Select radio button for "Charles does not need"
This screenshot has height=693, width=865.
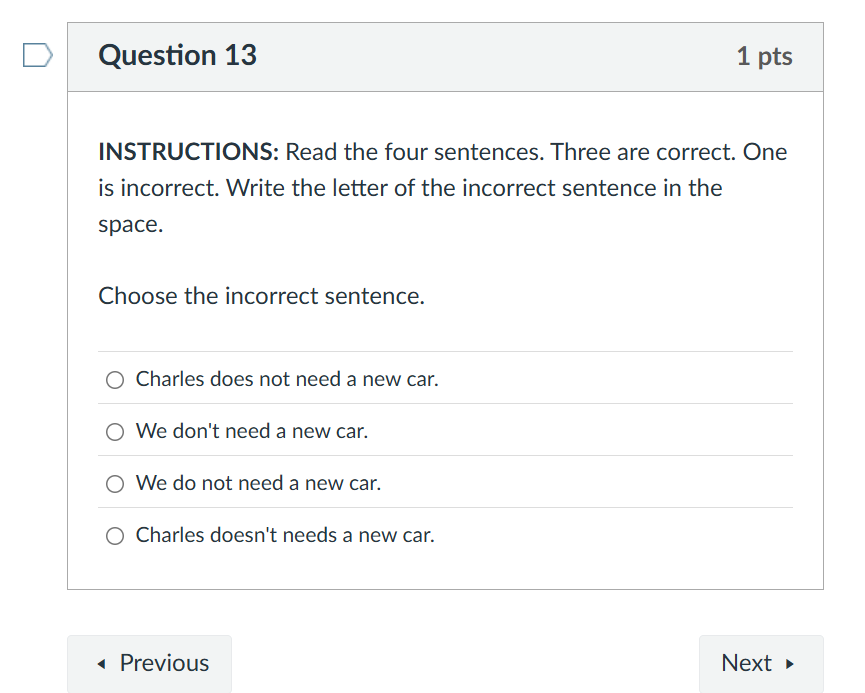(x=115, y=380)
